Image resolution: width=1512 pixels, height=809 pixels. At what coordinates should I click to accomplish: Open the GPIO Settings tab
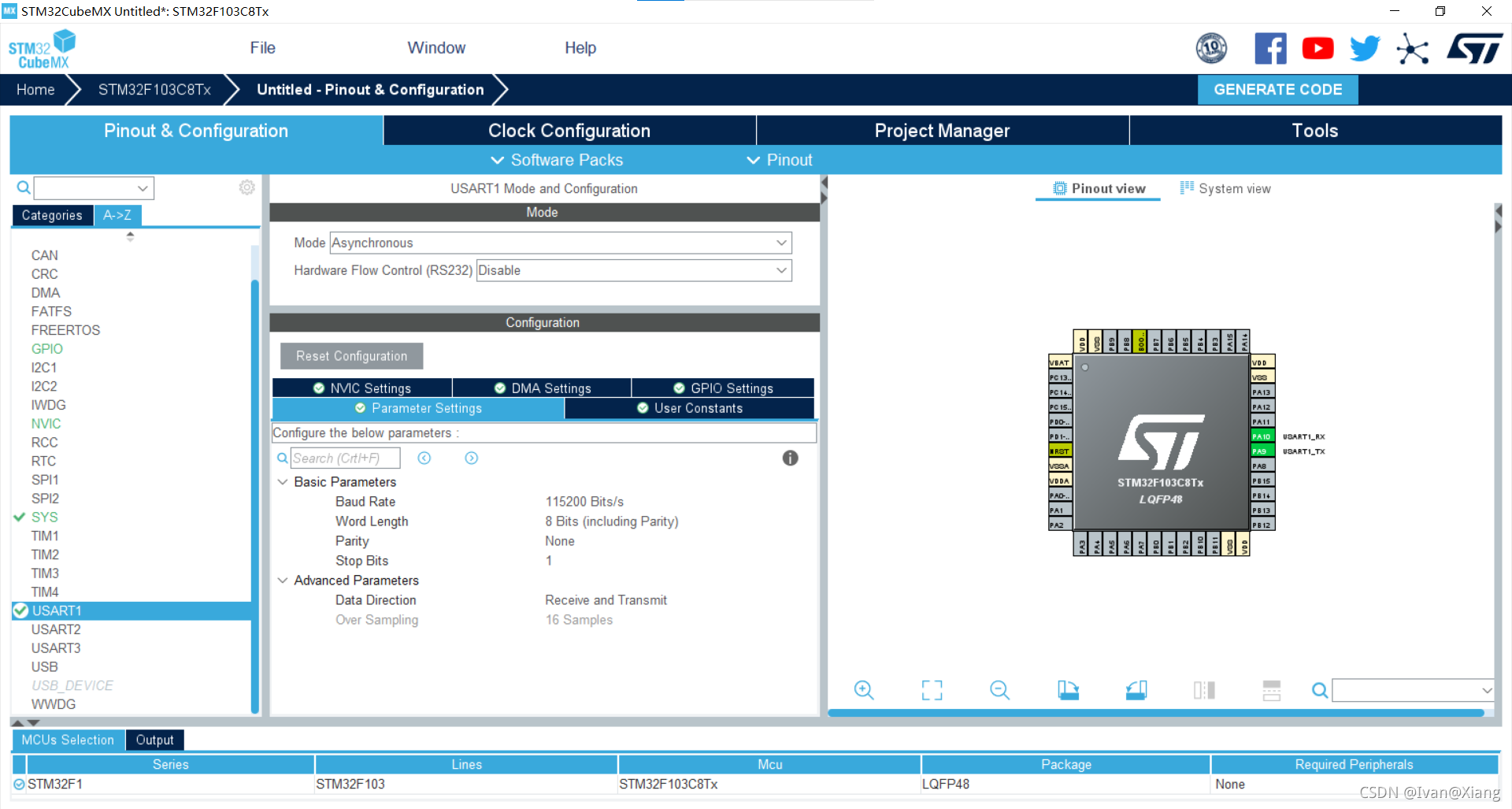(x=723, y=388)
